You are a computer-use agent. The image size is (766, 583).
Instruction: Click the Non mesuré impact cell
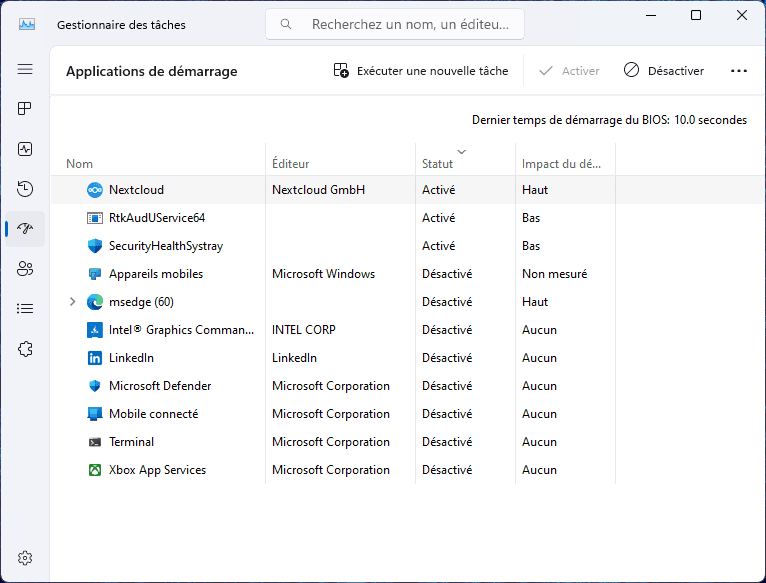pyautogui.click(x=554, y=274)
